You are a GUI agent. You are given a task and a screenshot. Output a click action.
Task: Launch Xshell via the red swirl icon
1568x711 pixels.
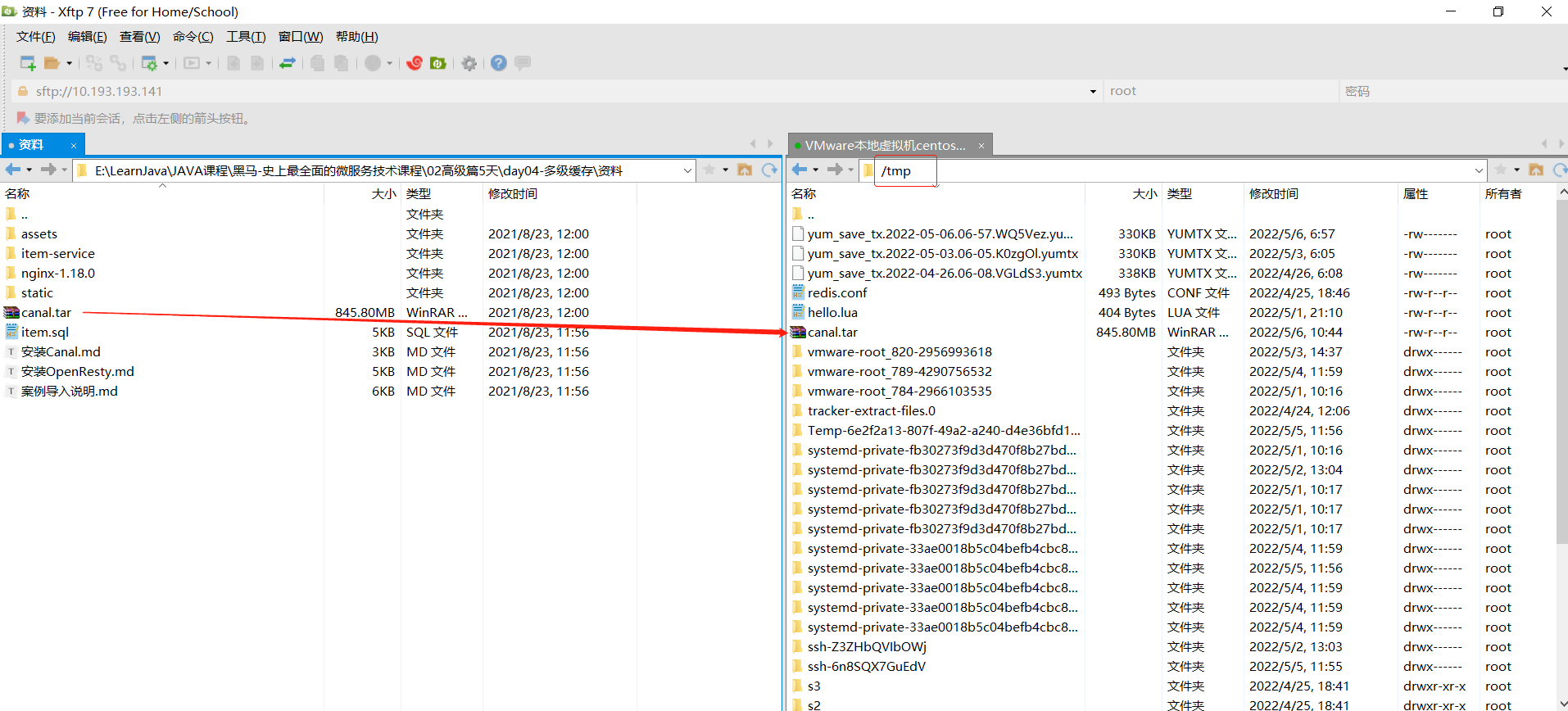coord(415,63)
